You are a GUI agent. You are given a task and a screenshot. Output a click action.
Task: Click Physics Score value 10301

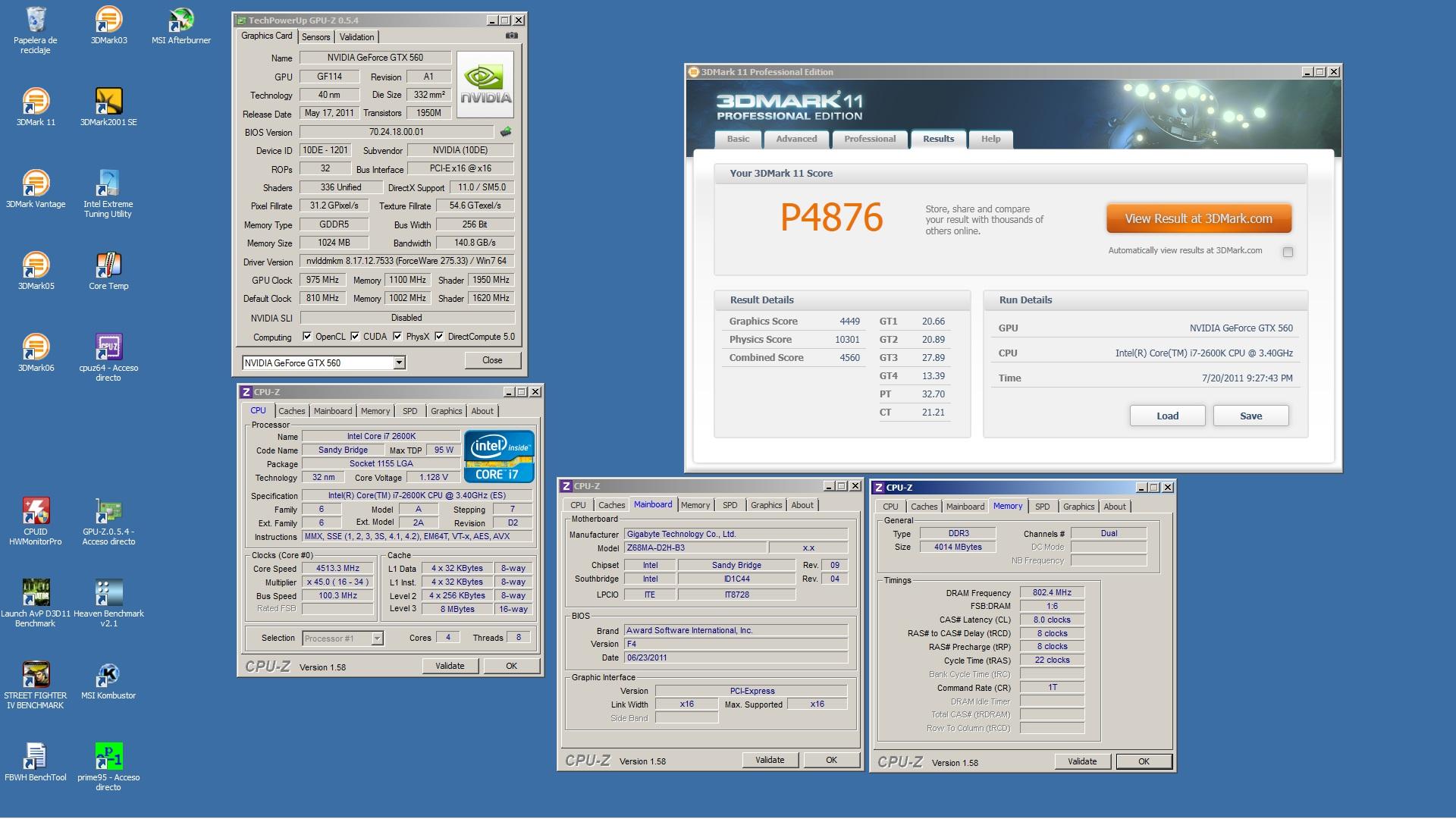coord(847,340)
